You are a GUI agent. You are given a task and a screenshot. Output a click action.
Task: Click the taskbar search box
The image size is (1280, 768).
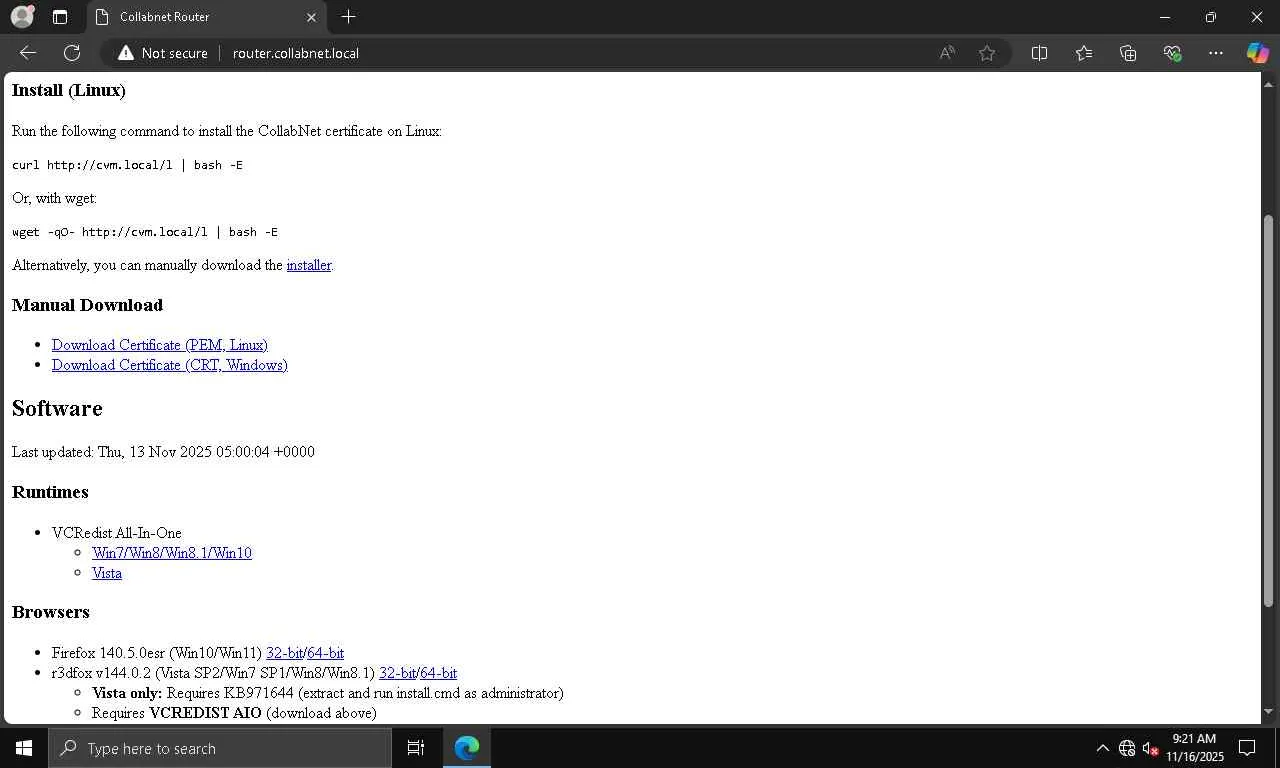point(220,748)
